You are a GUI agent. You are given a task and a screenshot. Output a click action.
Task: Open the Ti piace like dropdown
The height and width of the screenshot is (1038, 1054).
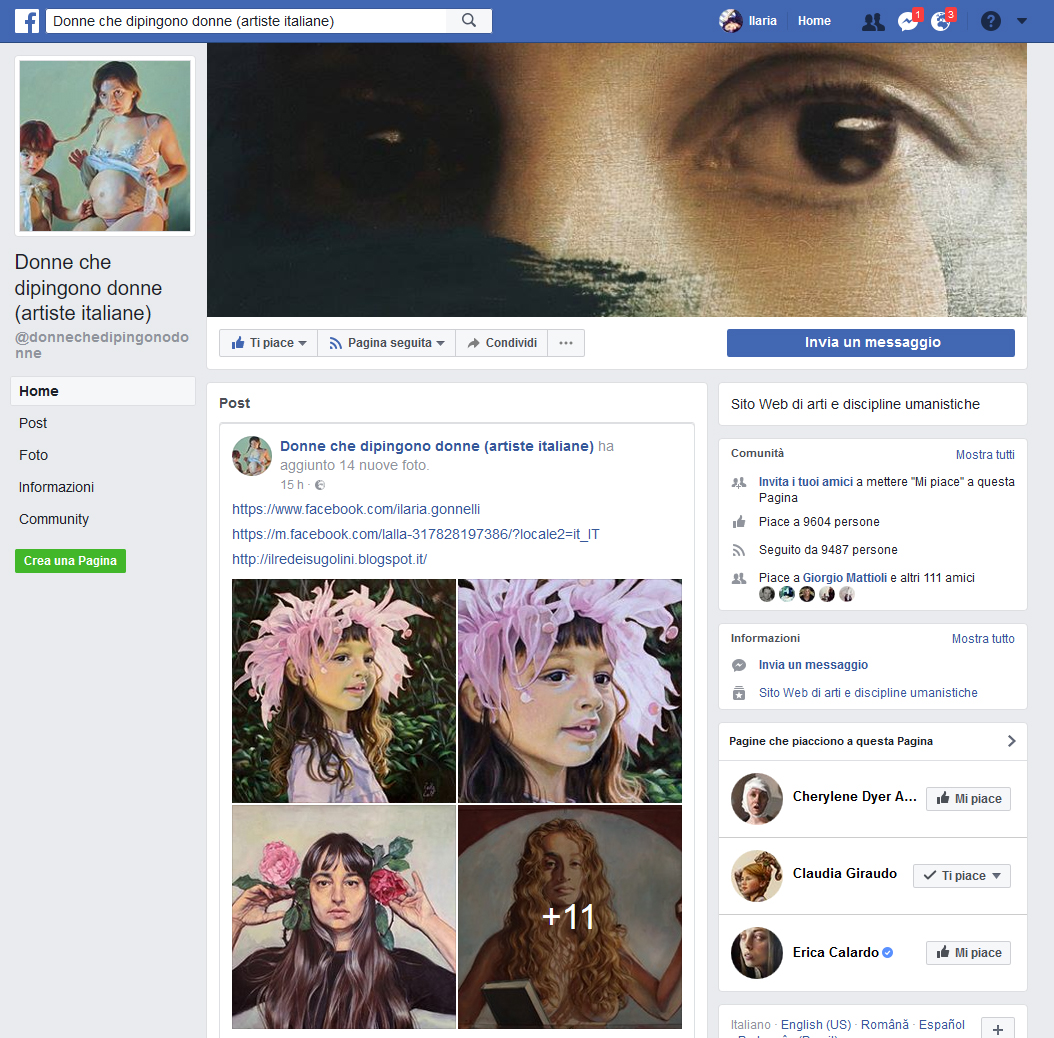click(x=268, y=343)
